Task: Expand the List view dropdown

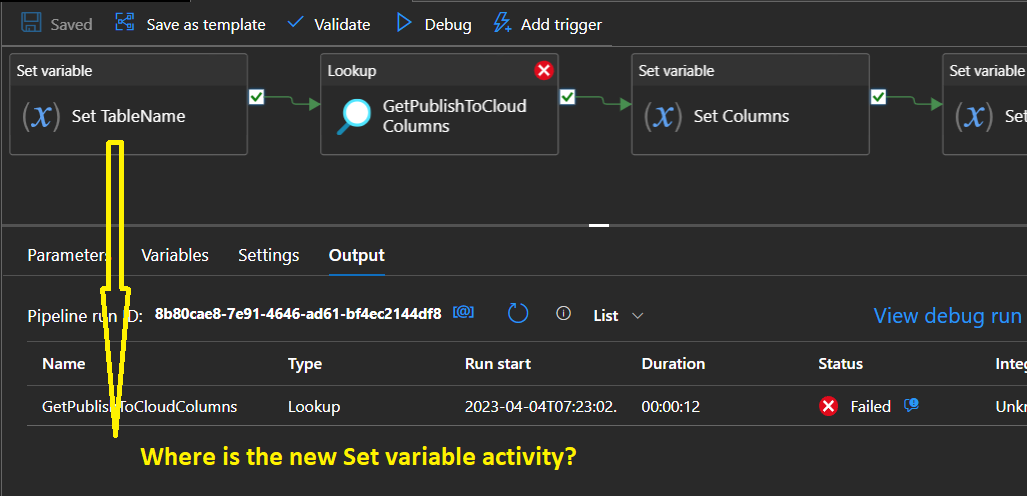Action: point(618,316)
